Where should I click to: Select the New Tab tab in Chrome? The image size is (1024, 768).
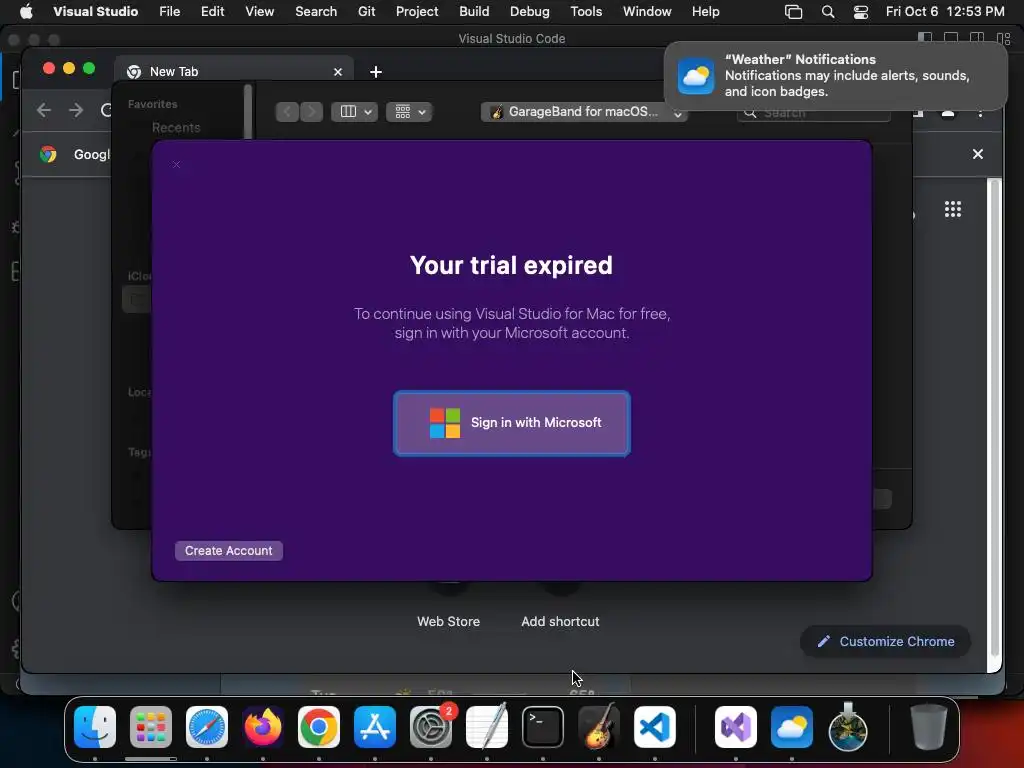235,71
